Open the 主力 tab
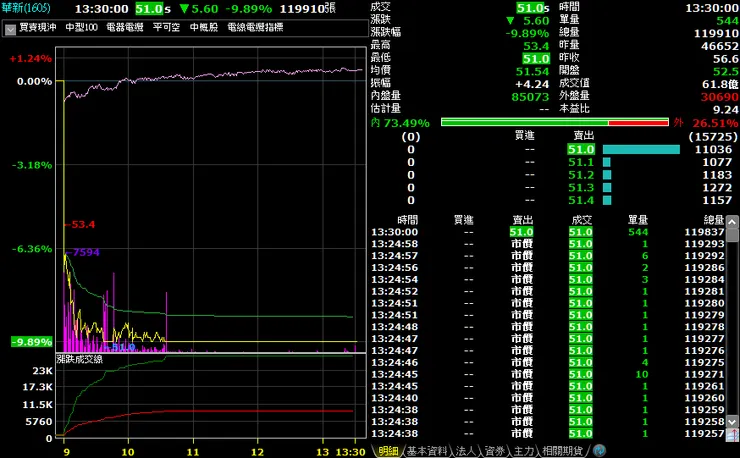This screenshot has width=740, height=458. (x=523, y=451)
